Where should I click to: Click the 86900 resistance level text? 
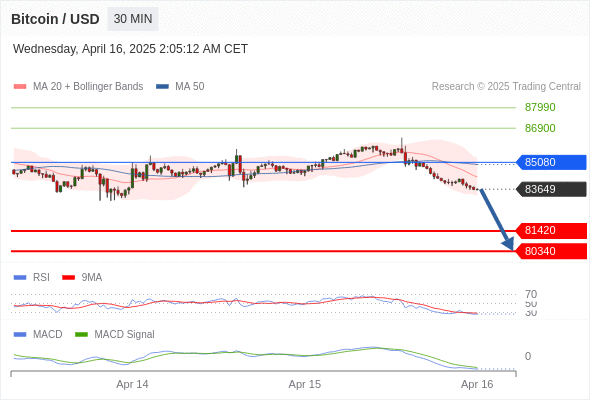click(x=540, y=128)
